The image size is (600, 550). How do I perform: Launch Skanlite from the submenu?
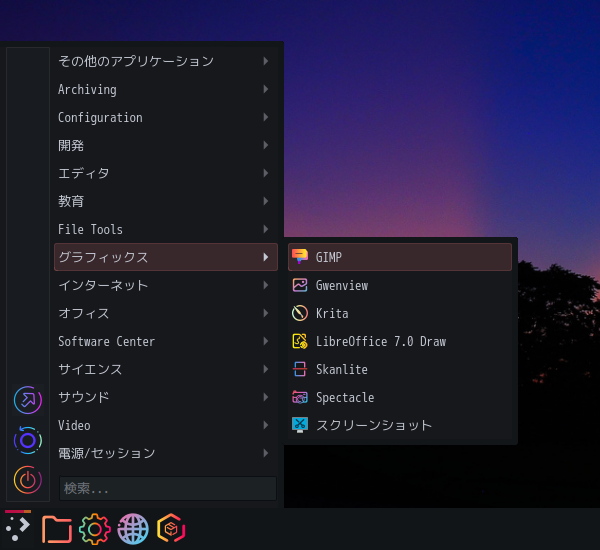pyautogui.click(x=400, y=369)
